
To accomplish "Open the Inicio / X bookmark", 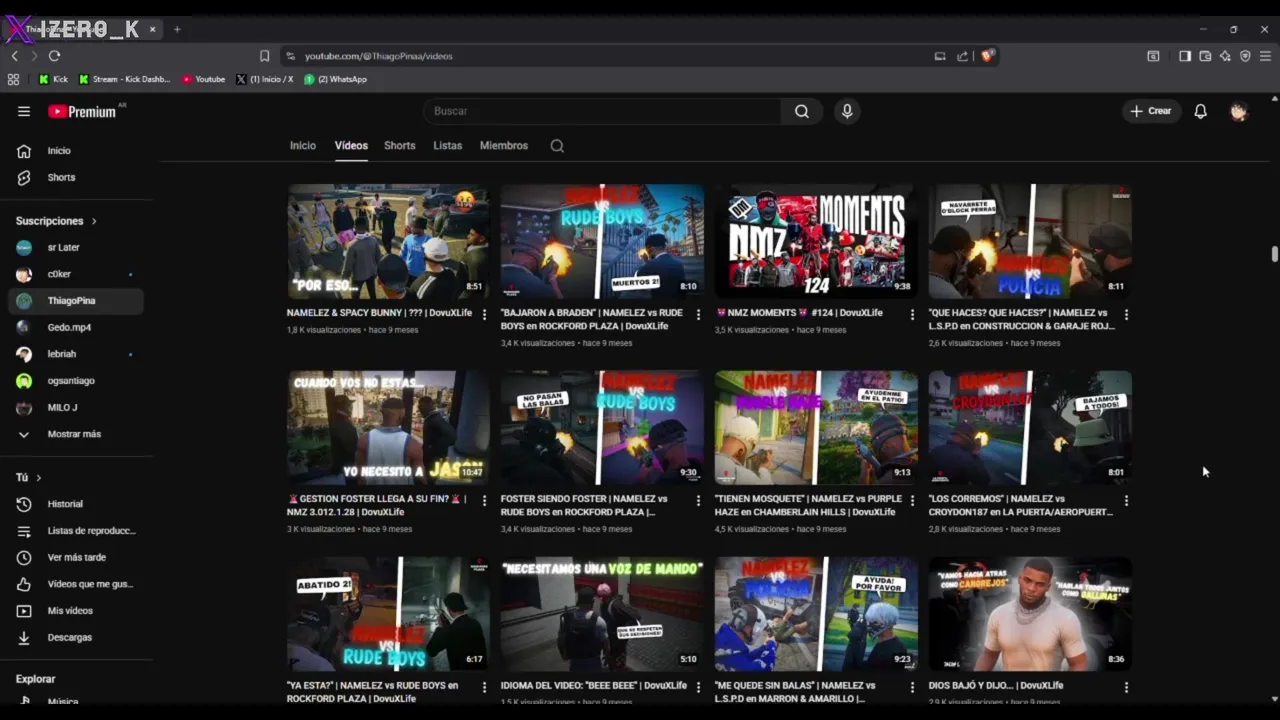I will (265, 79).
